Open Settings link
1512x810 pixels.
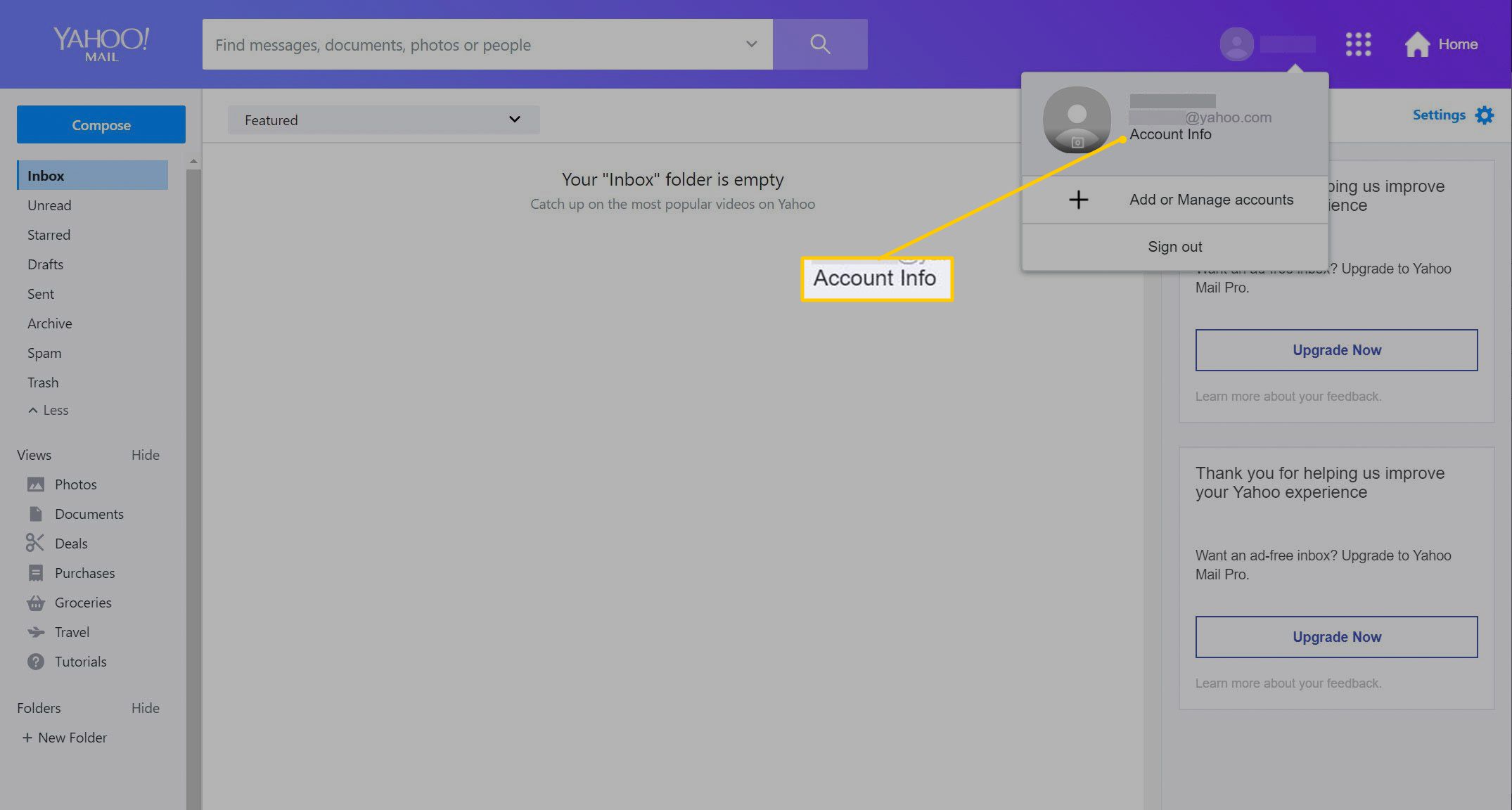coord(1439,115)
